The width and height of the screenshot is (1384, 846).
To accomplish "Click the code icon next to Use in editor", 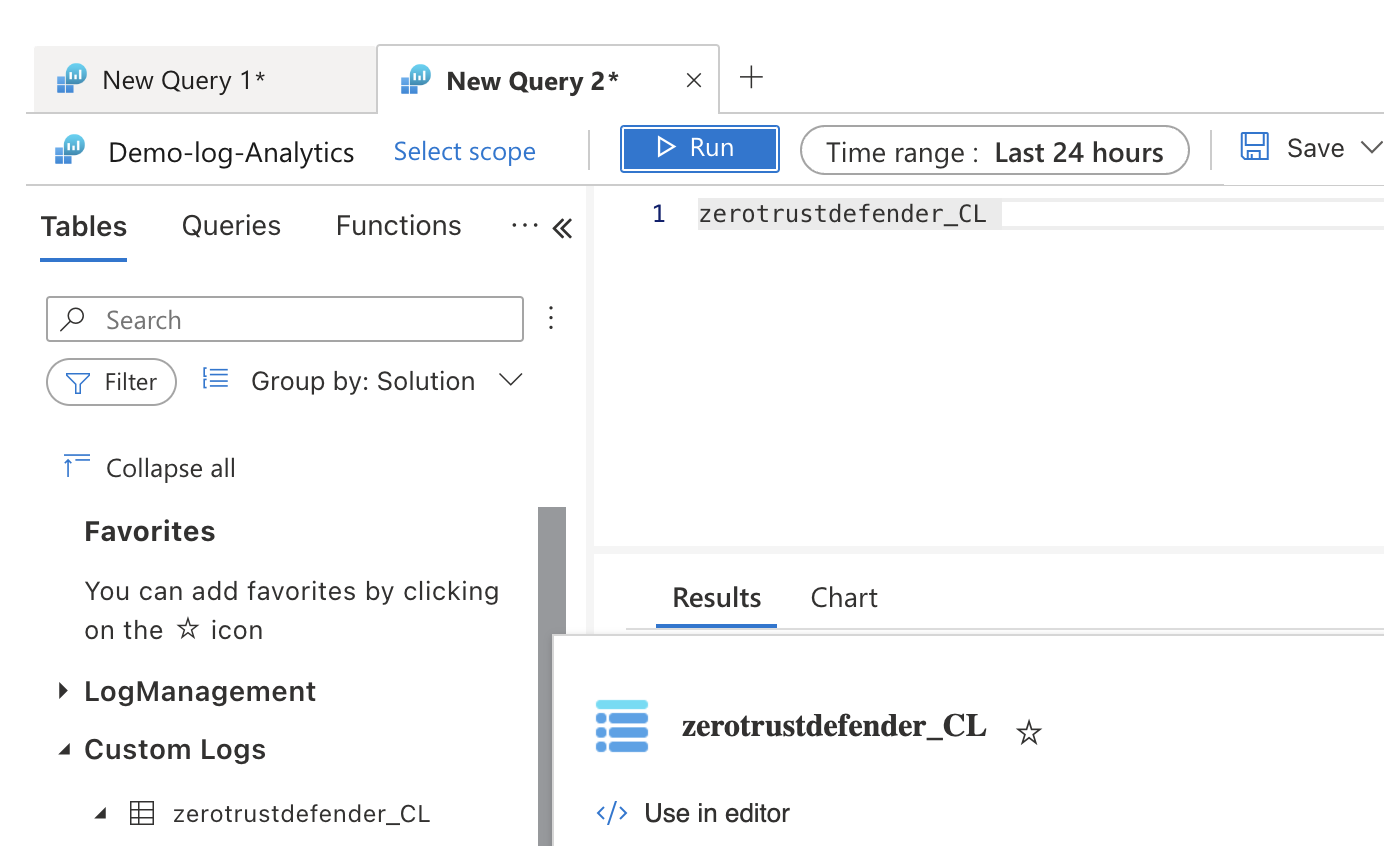I will click(x=611, y=813).
